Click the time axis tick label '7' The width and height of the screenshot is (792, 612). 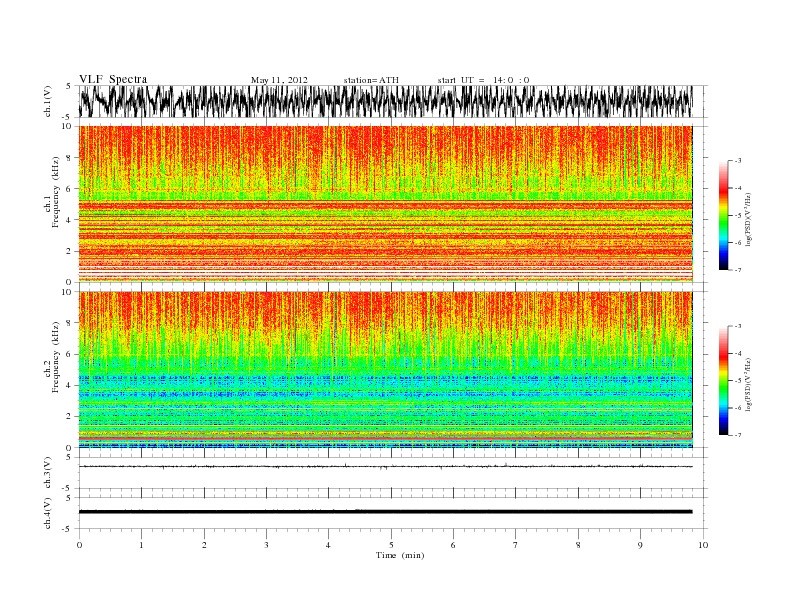tap(516, 545)
